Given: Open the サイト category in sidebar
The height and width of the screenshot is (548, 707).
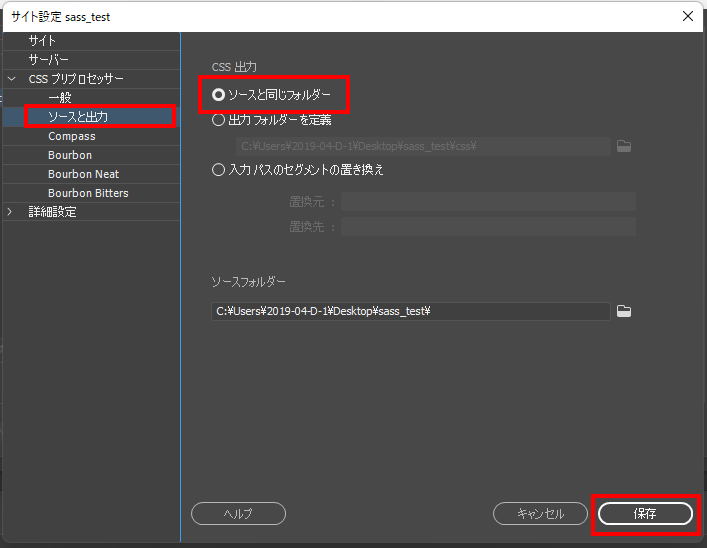Looking at the screenshot, I should click(x=42, y=41).
